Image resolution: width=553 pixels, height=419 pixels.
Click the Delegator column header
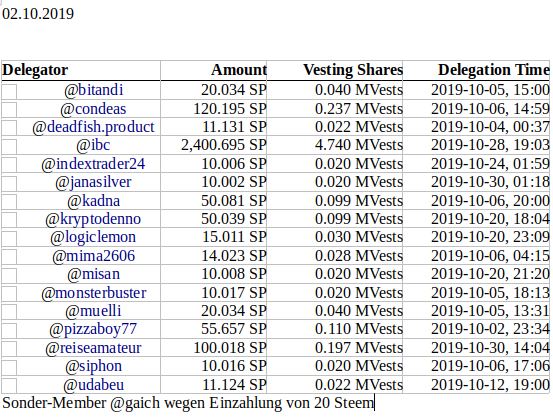35,70
